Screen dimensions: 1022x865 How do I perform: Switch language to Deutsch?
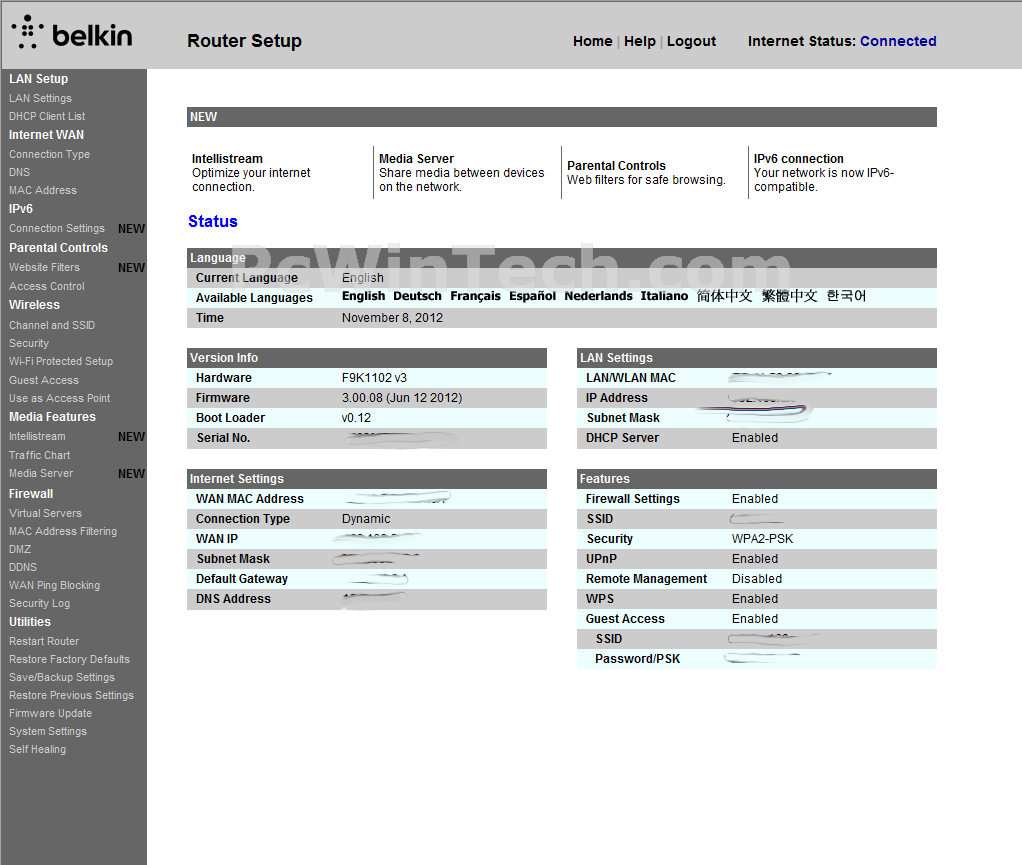coord(417,296)
